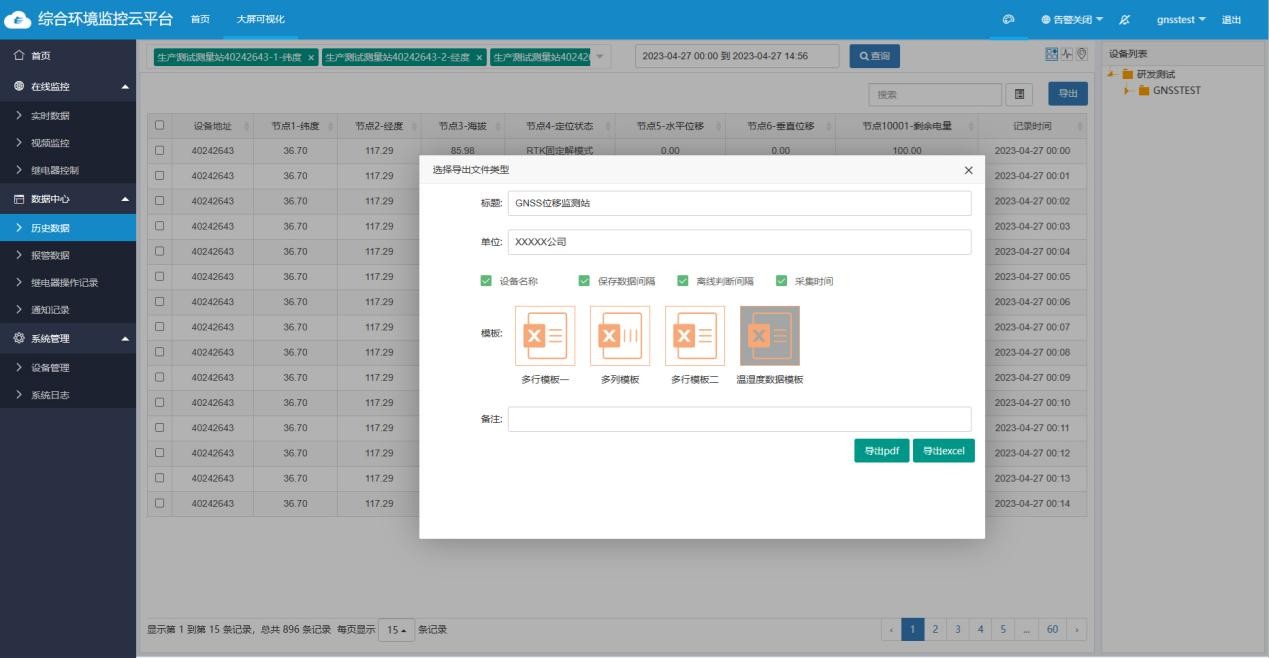The image size is (1269, 658).
Task: Uncheck the 设备名称 checkbox
Action: [x=487, y=281]
